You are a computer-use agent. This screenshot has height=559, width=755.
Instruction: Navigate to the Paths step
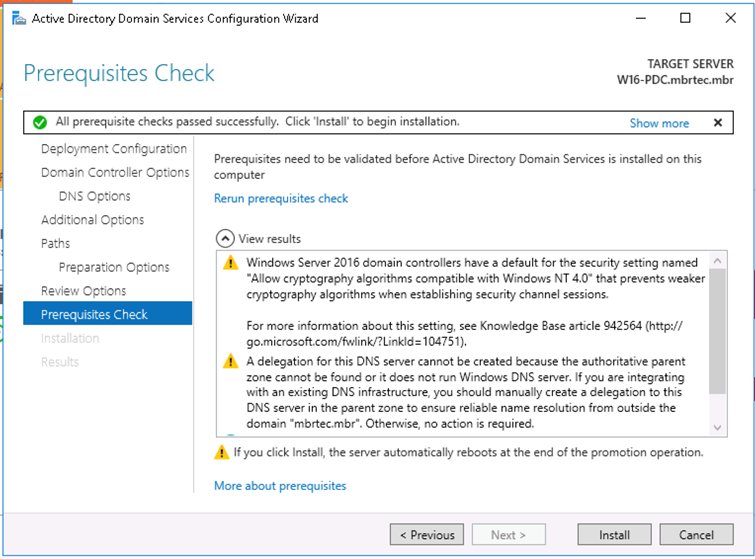(x=55, y=243)
